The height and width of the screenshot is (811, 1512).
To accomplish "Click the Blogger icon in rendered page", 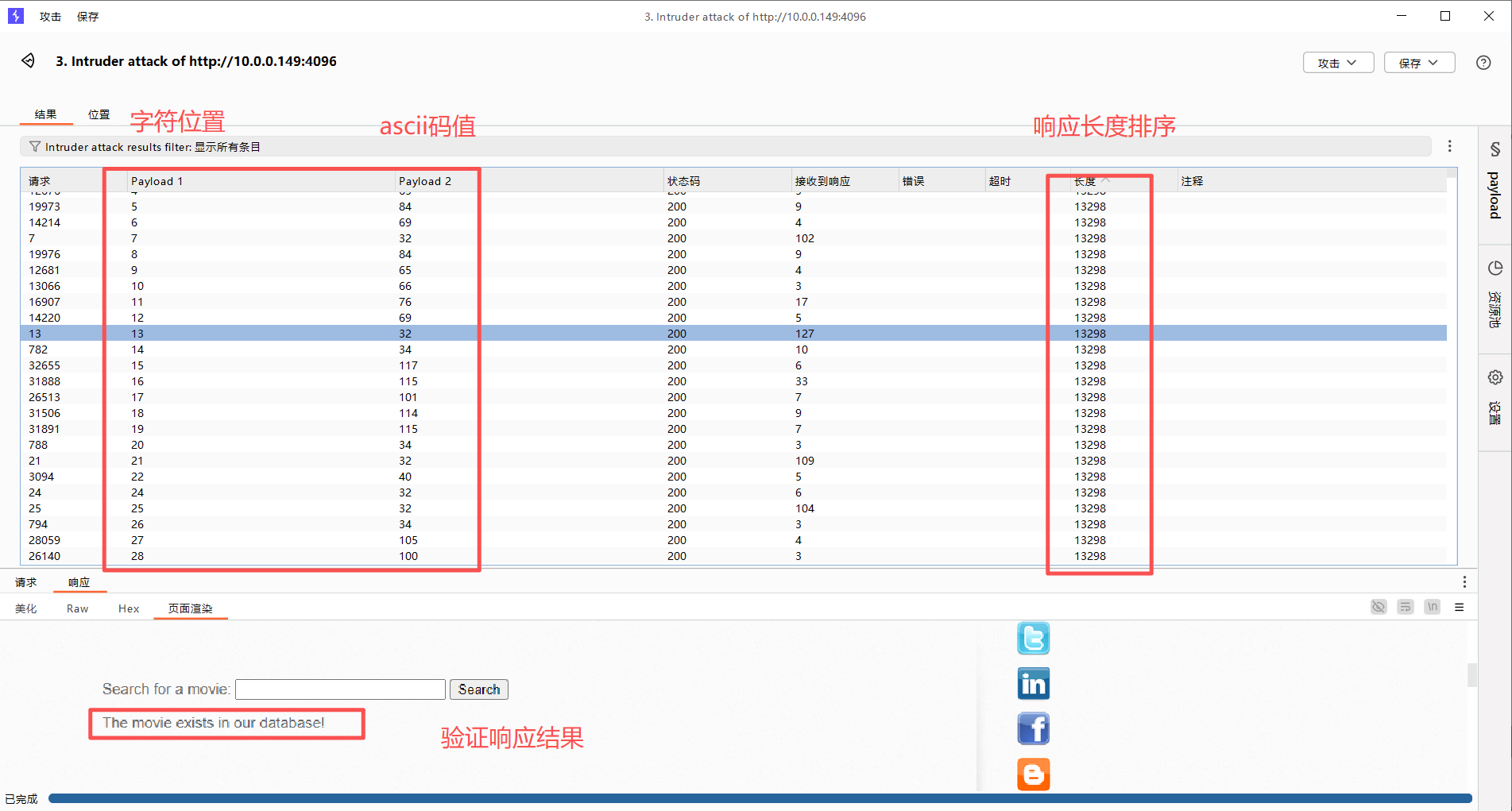I will pyautogui.click(x=1033, y=774).
